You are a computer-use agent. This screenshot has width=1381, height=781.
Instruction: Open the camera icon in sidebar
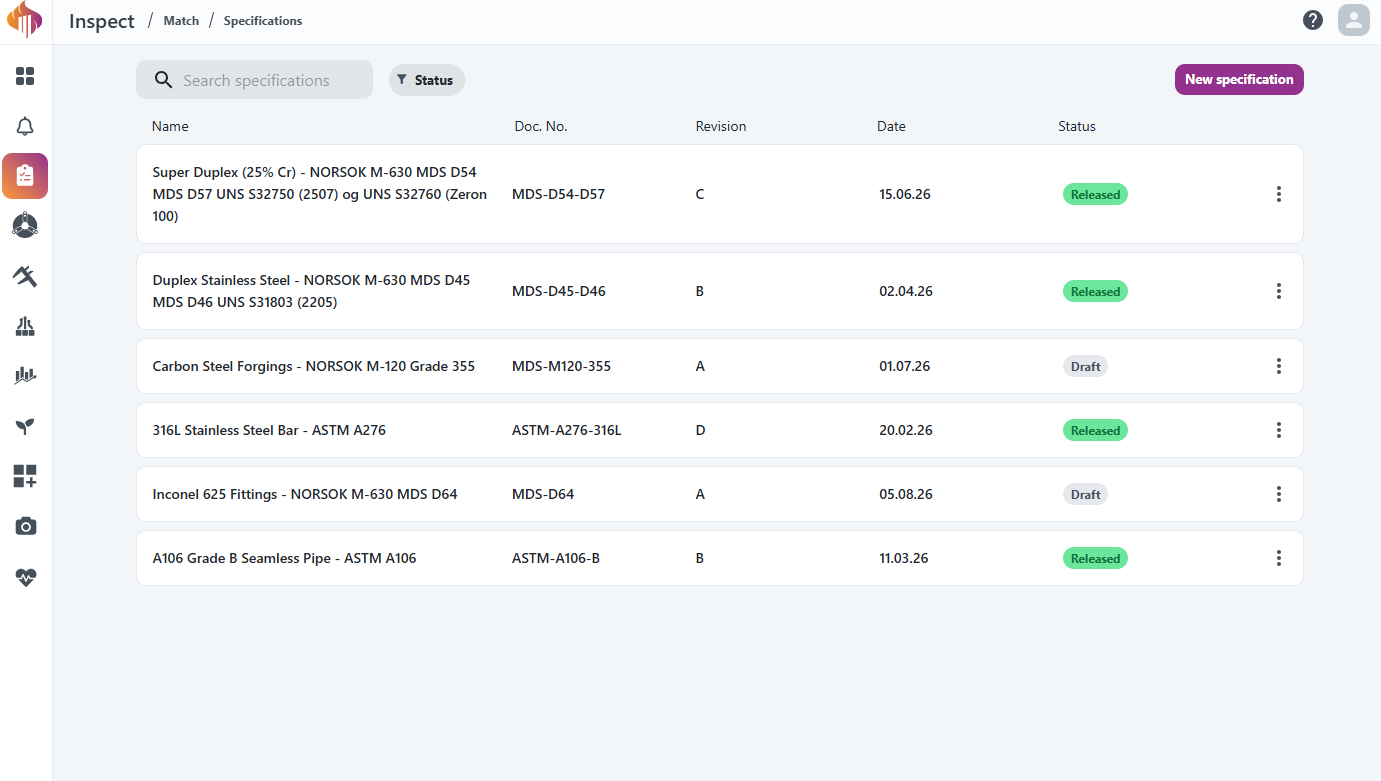pyautogui.click(x=25, y=526)
